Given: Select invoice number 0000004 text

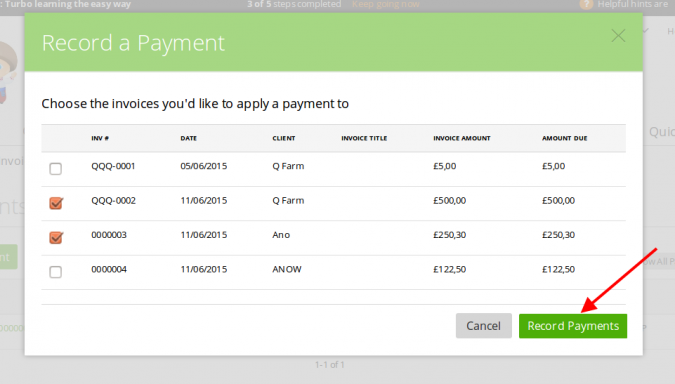Looking at the screenshot, I should [109, 269].
